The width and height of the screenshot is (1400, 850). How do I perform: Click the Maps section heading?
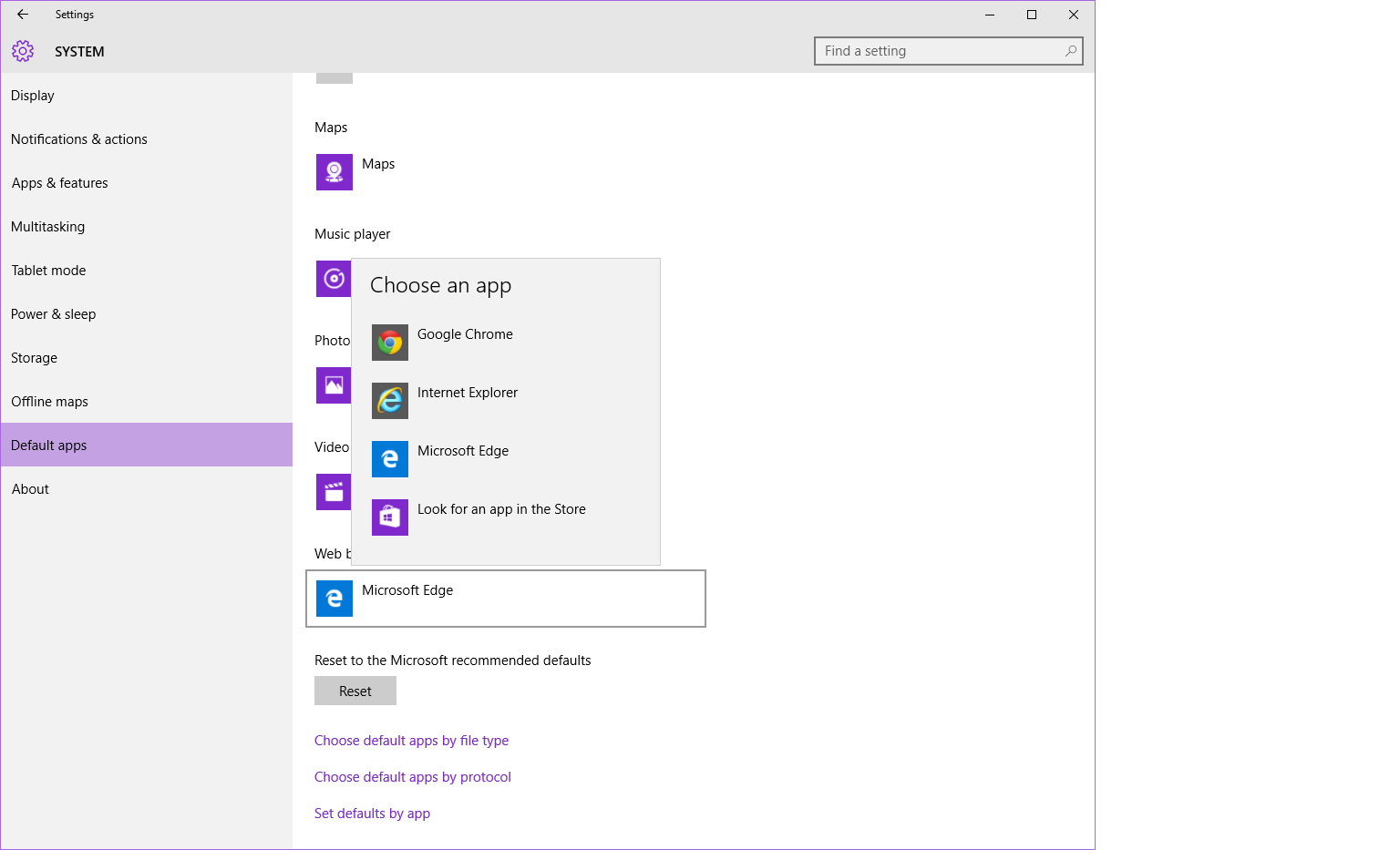(x=331, y=128)
